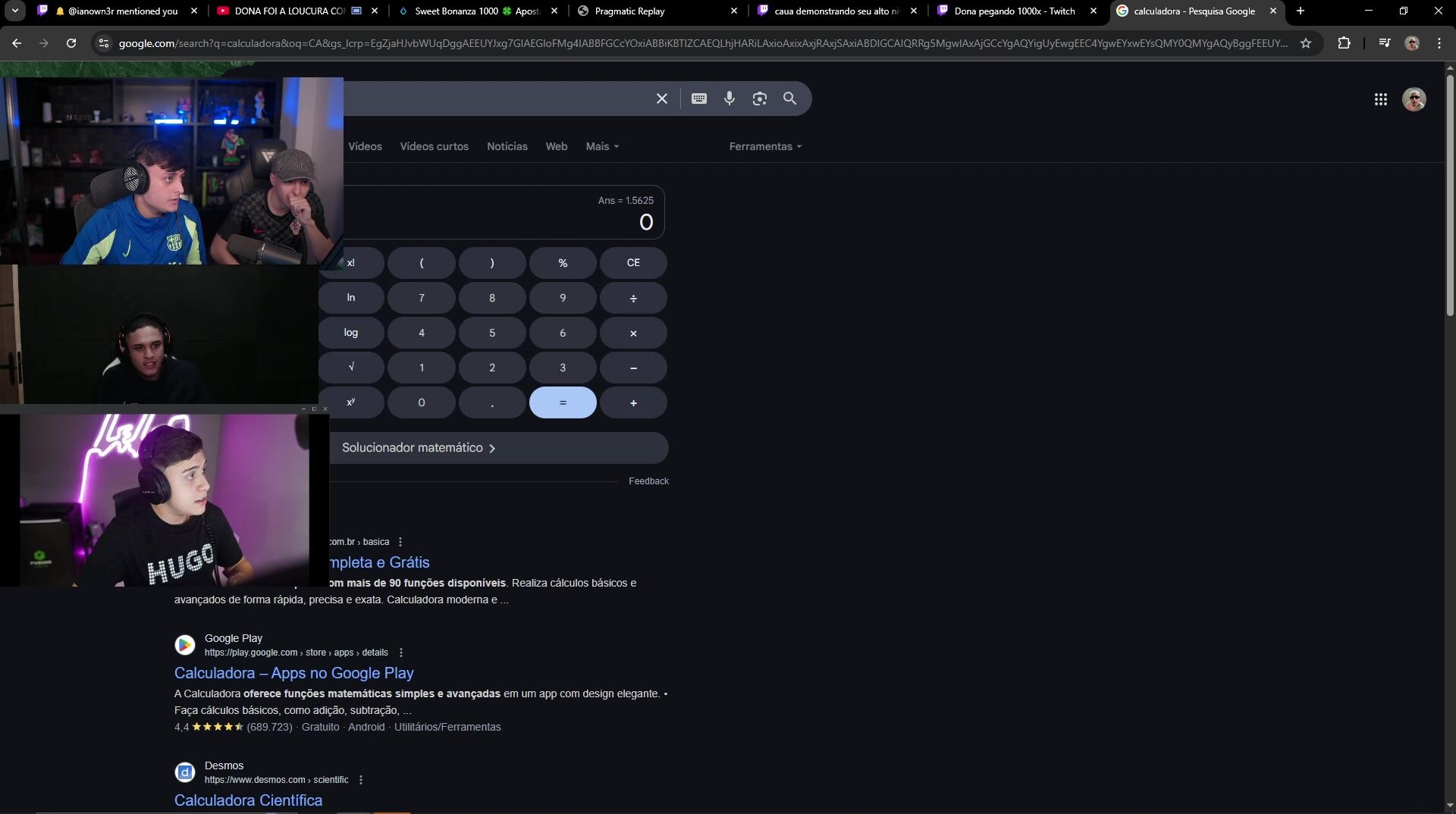Go forward to the next page
Screen dimensions: 1456x814
(44, 43)
